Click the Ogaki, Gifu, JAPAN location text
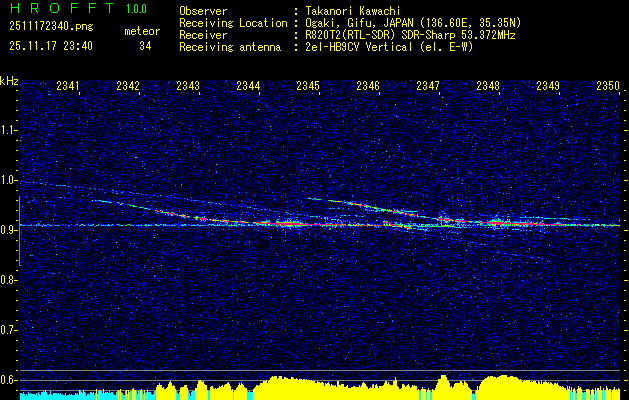Screen dimensions: 629x400 pos(413,23)
